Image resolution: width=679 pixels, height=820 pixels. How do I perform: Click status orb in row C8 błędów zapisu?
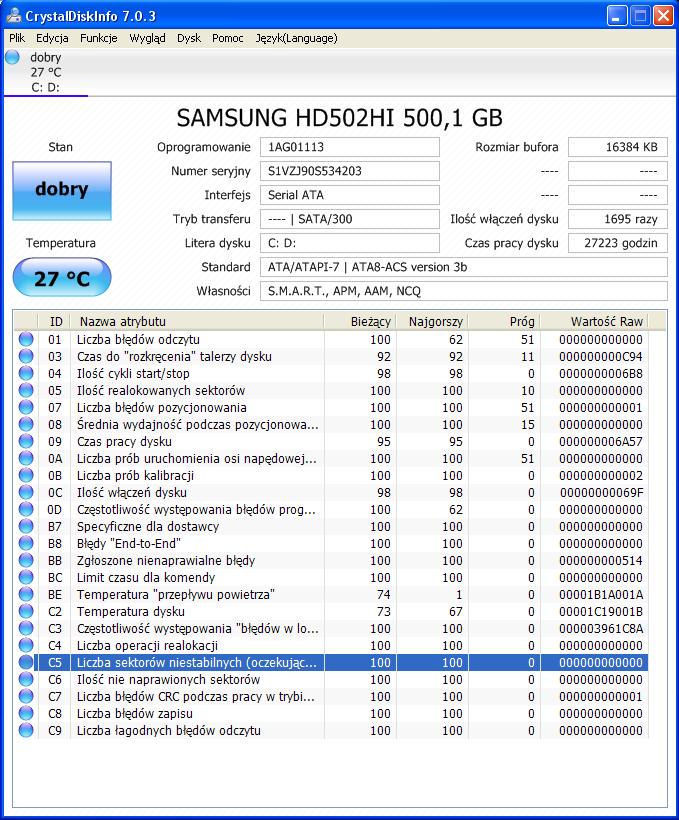tap(26, 713)
